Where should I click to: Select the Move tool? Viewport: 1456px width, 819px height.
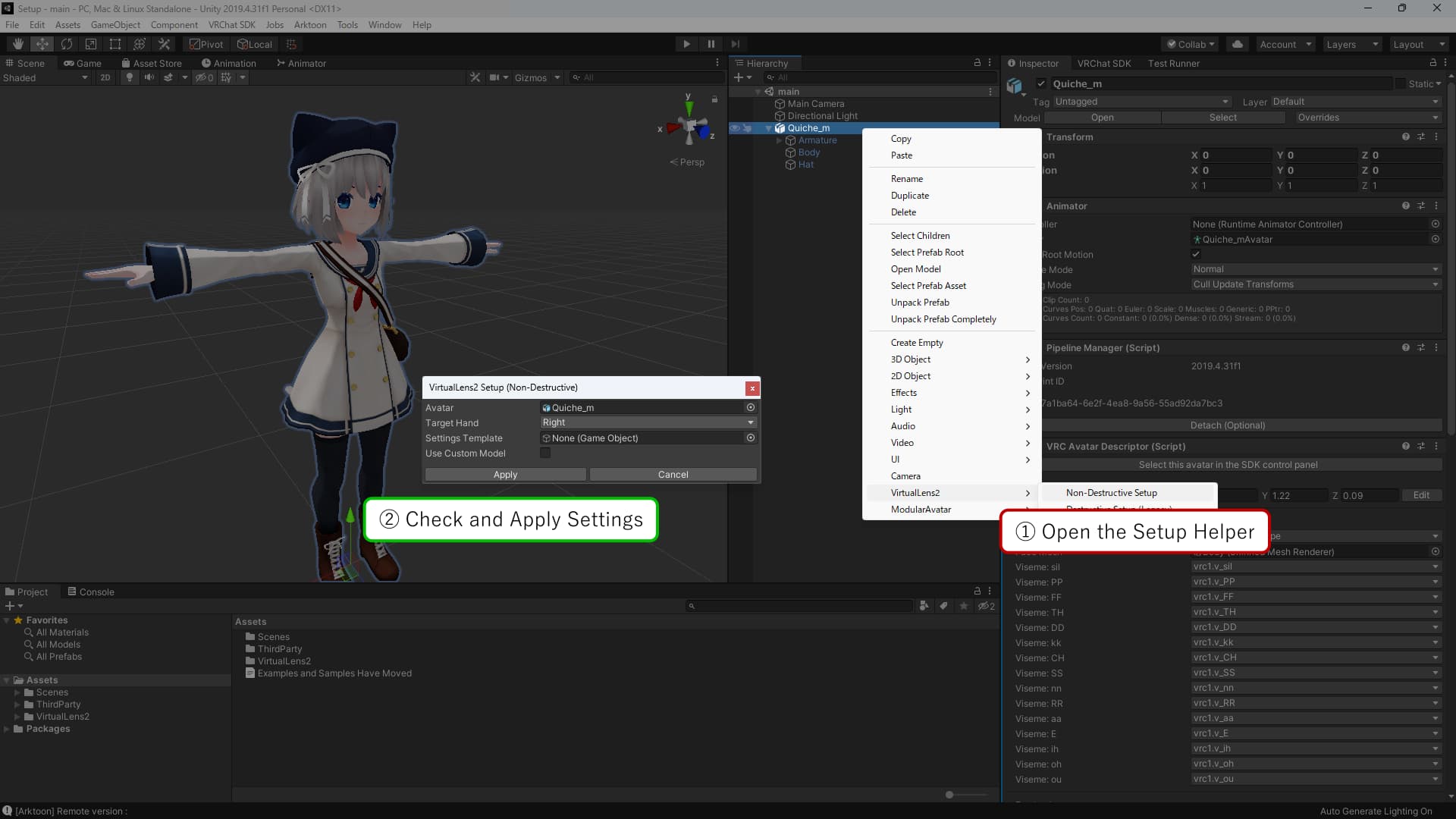[42, 44]
